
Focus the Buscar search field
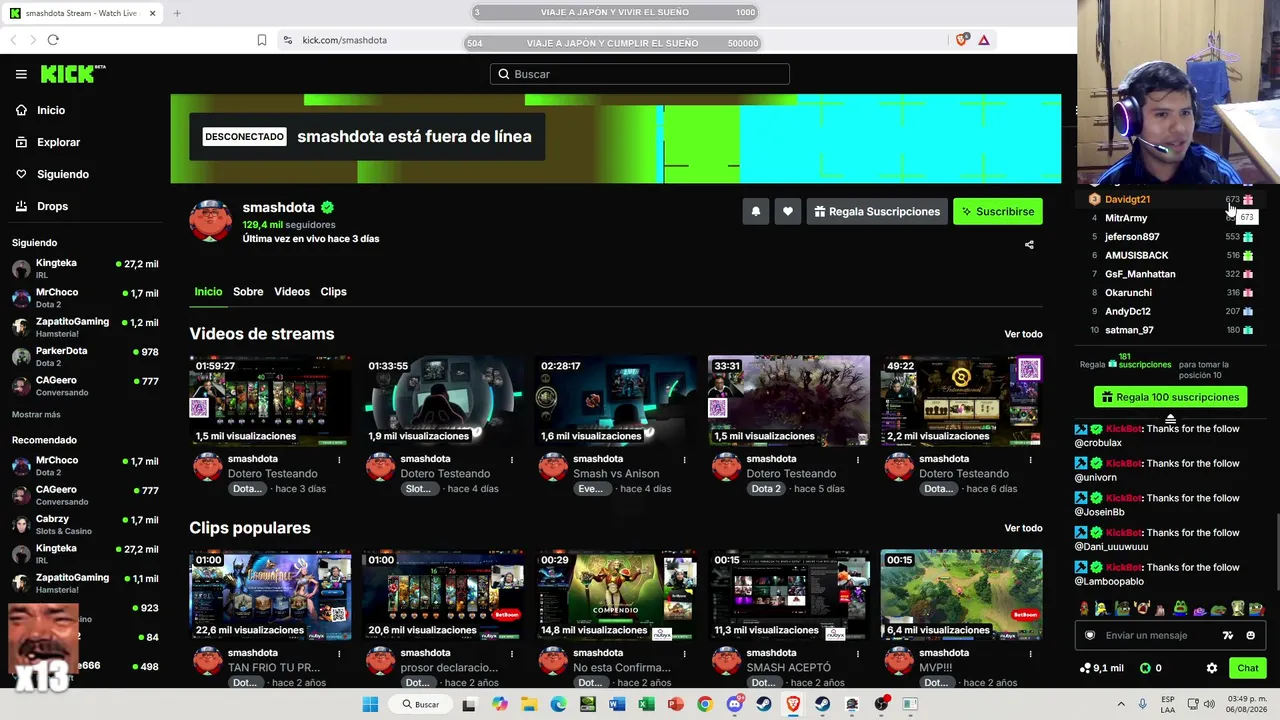(x=640, y=74)
